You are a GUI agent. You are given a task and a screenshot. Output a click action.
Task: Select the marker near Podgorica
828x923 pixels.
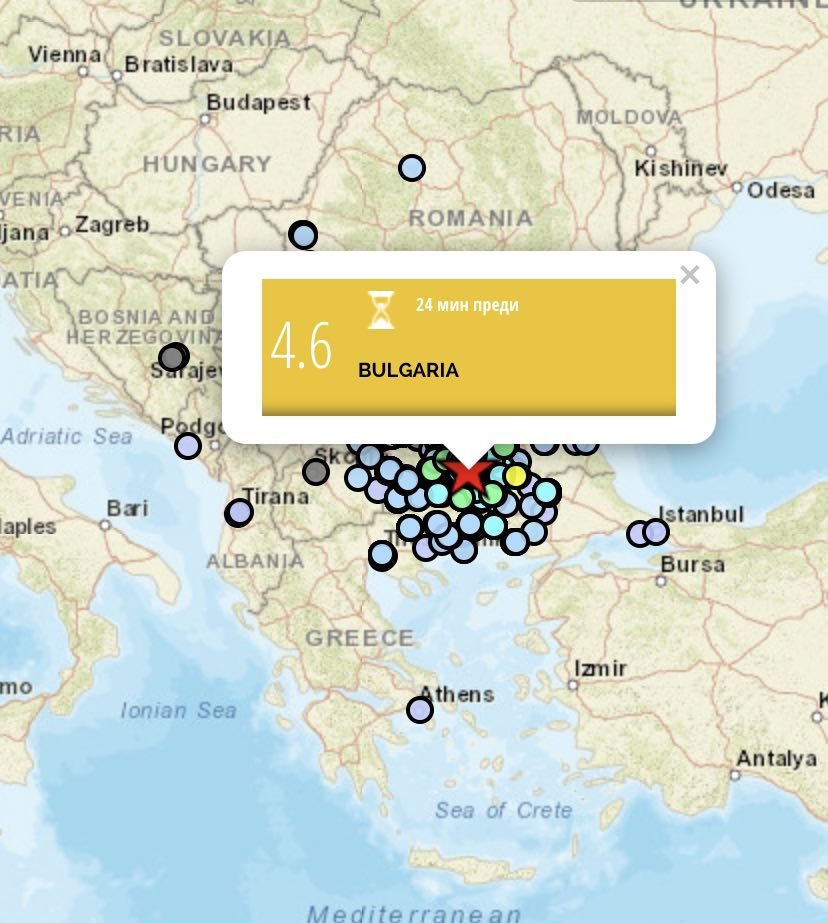point(187,446)
